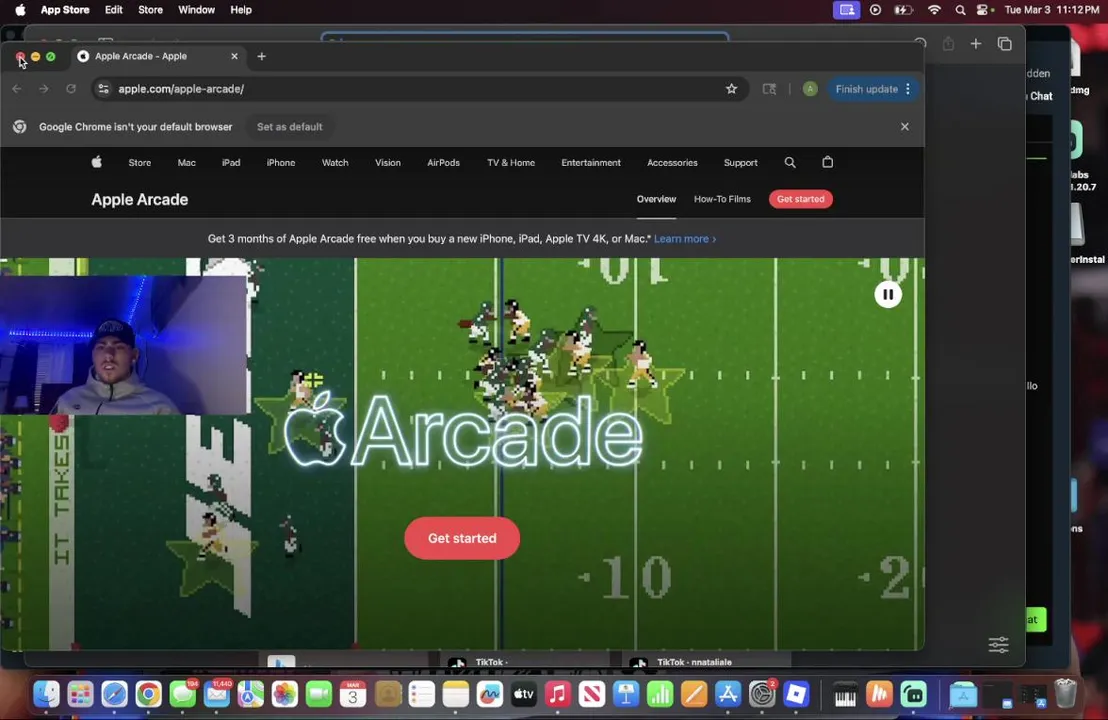Image resolution: width=1108 pixels, height=720 pixels.
Task: Open Spotlight search in menu bar
Action: click(x=960, y=10)
